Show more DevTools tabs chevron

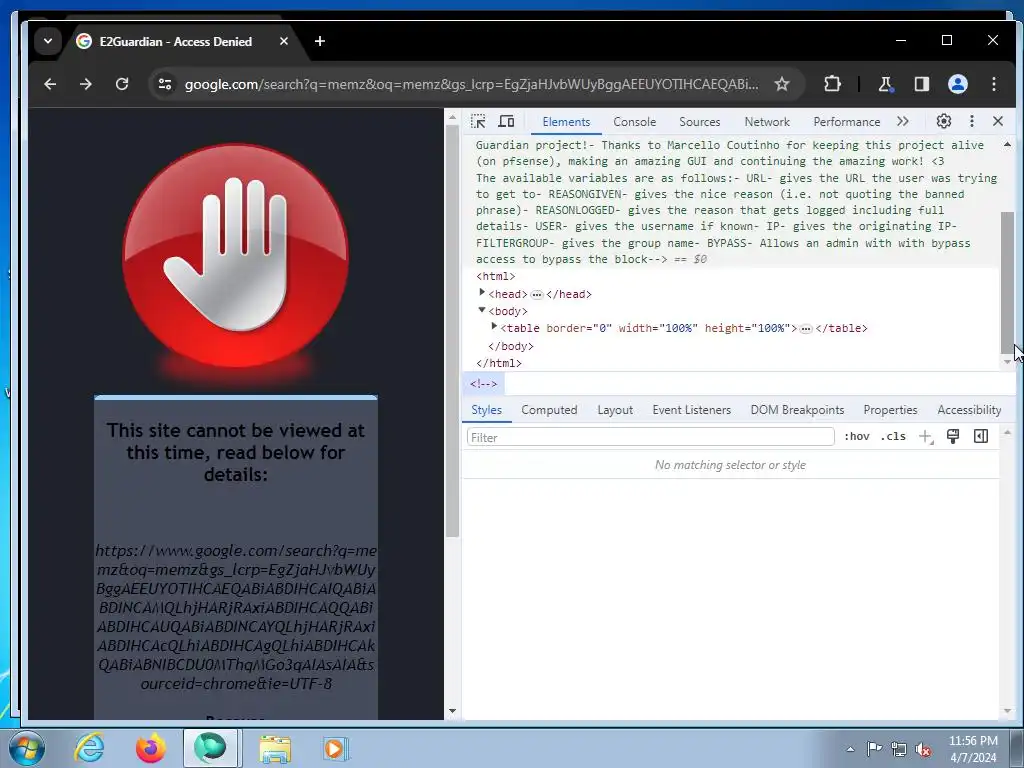[903, 121]
